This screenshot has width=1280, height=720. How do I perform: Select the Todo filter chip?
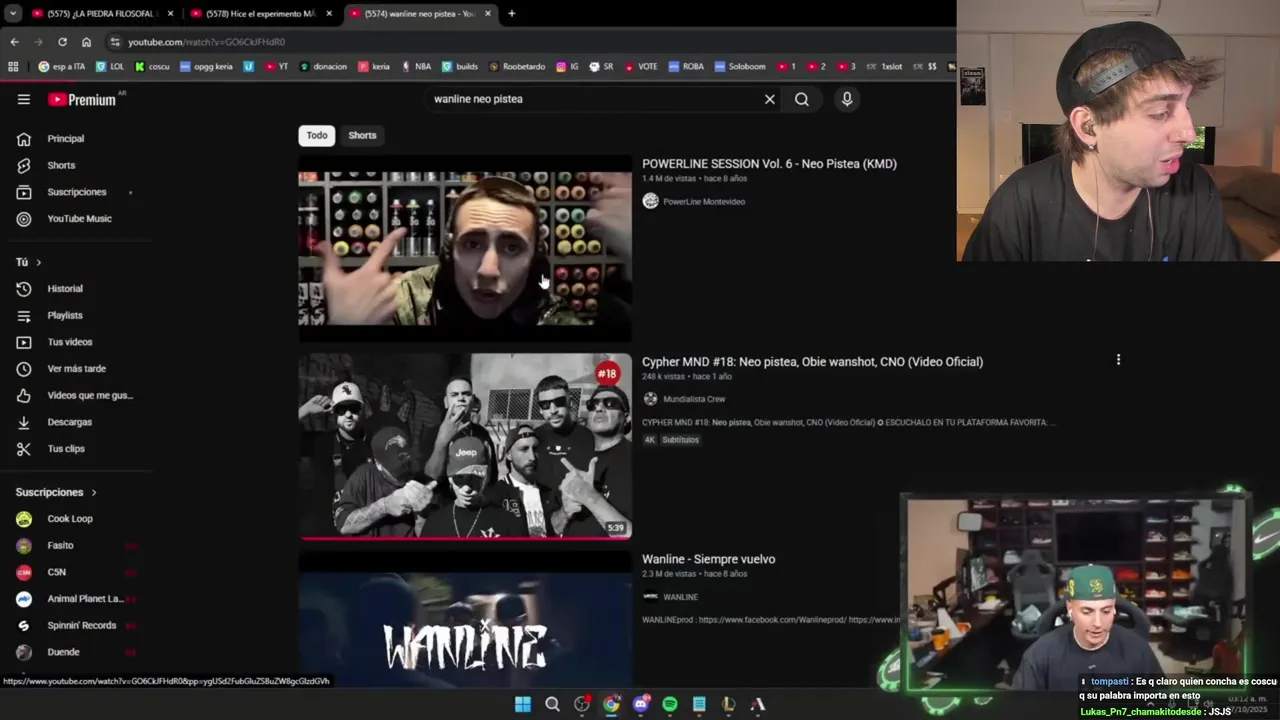317,135
